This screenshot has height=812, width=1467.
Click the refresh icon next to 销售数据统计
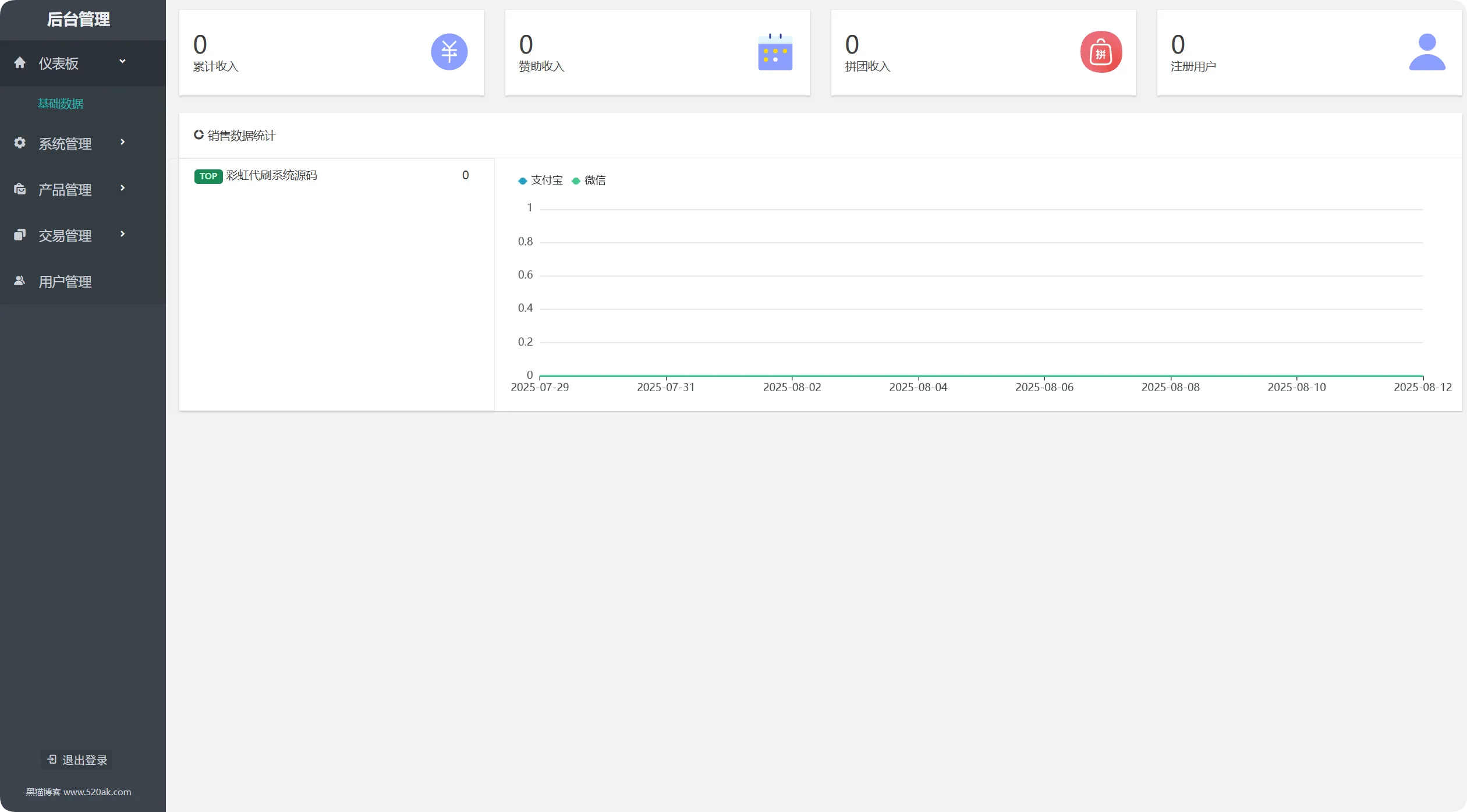point(199,135)
